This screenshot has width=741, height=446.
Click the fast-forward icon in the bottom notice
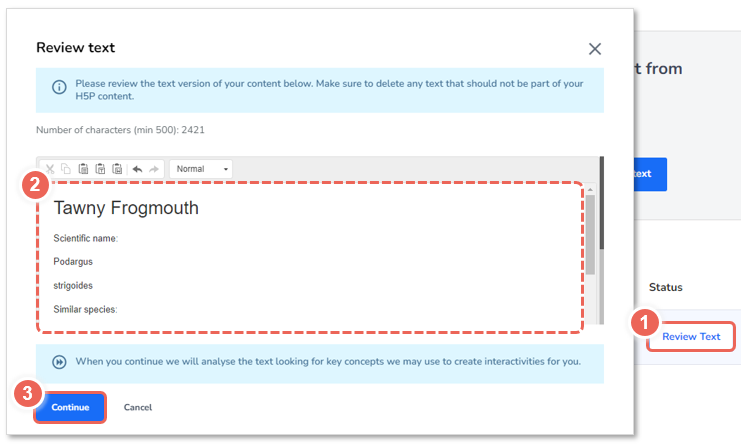(59, 362)
